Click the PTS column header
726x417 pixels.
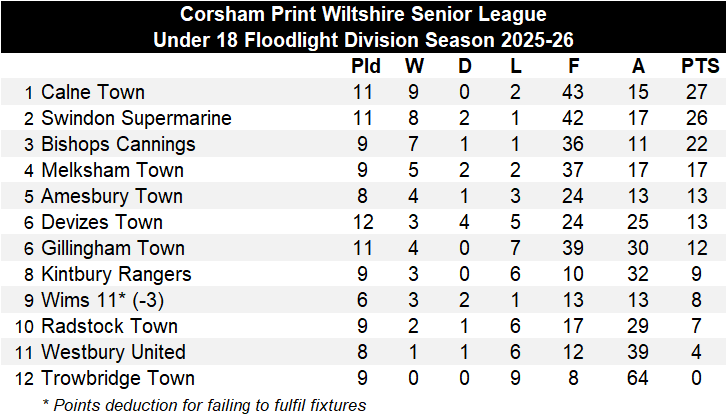click(x=697, y=67)
